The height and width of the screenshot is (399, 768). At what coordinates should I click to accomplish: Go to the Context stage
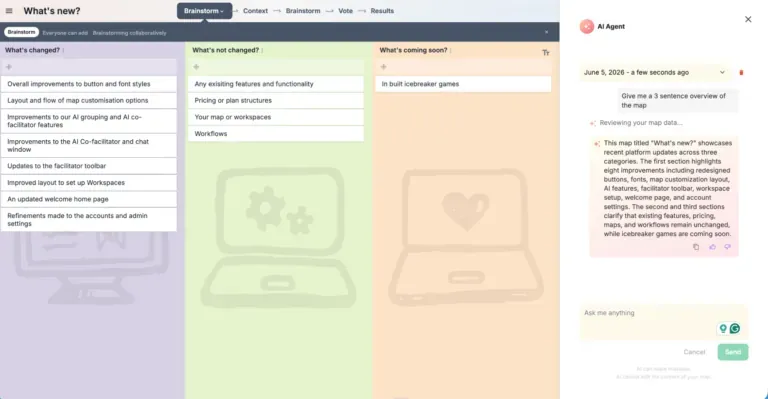pyautogui.click(x=255, y=11)
